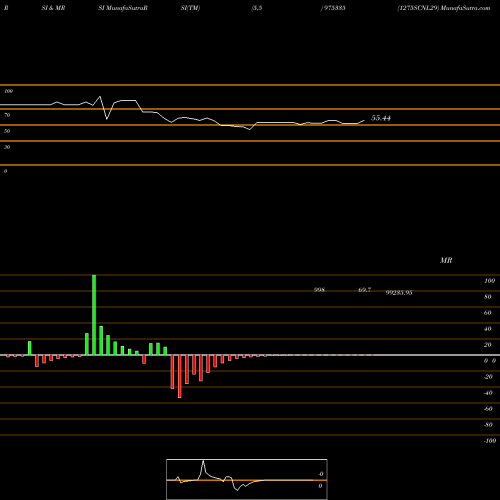Click the MunafaSutra.com title text
Screen dimensions: 500x500
click(465, 8)
